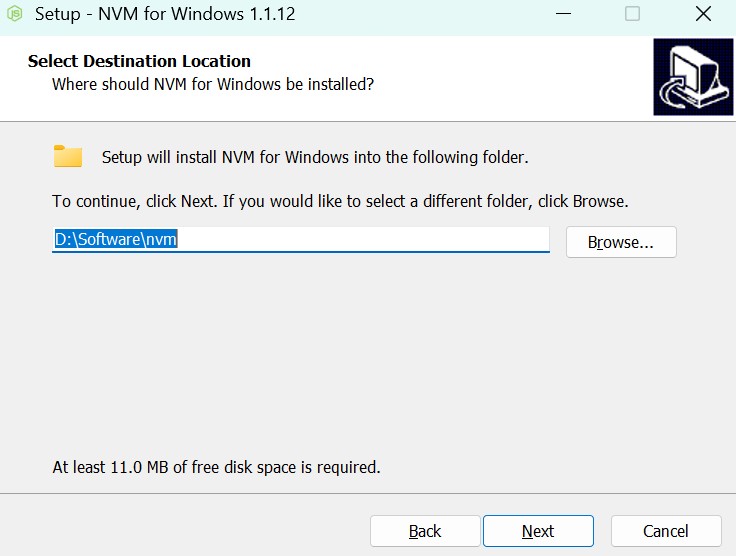Screen dimensions: 736x556
Task: Click the free disk space requirement text
Action: pos(216,467)
